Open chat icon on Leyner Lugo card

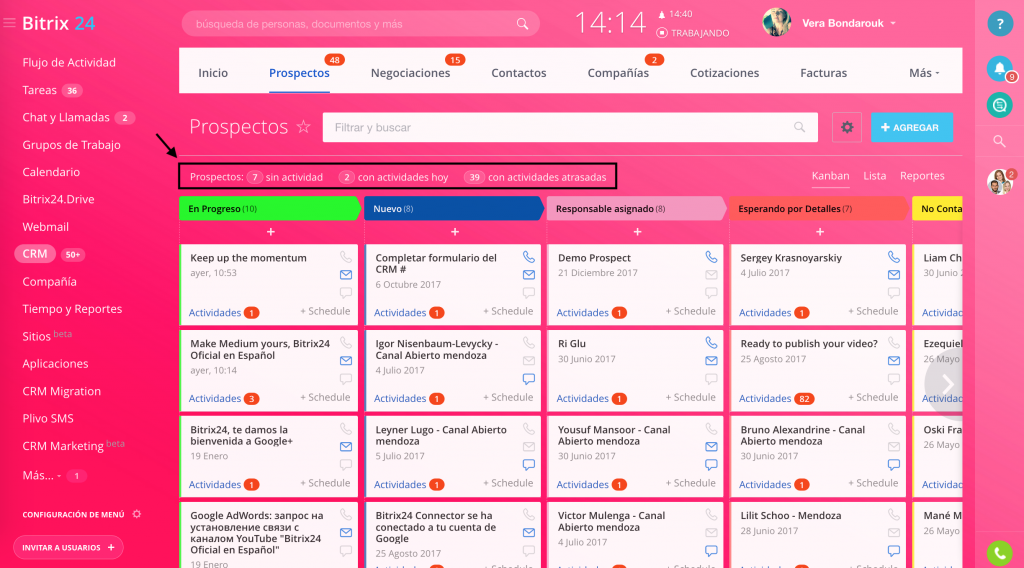[528, 465]
